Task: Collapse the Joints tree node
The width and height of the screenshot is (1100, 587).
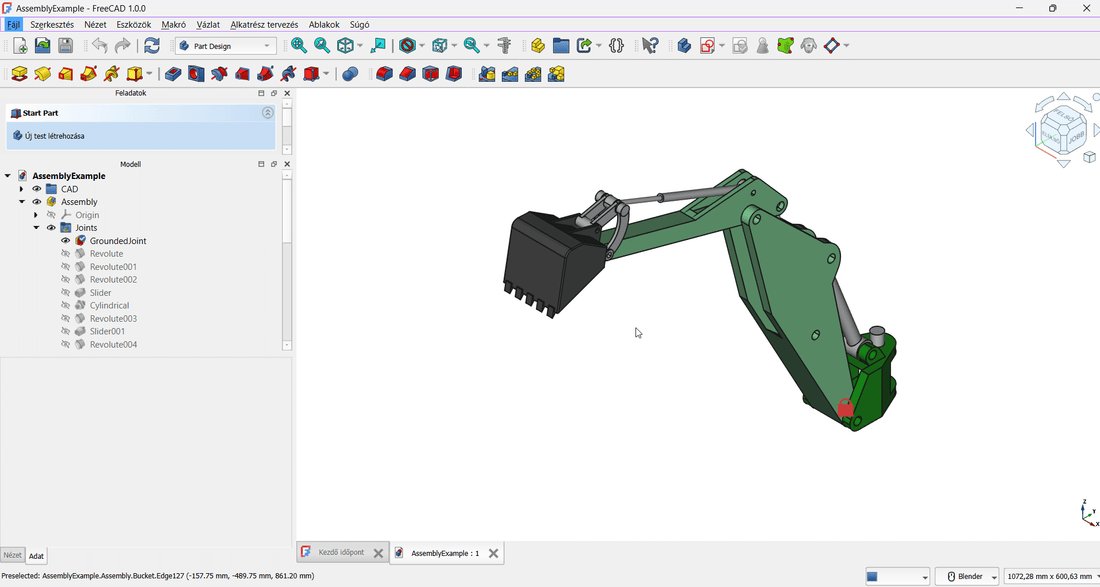Action: (x=36, y=228)
